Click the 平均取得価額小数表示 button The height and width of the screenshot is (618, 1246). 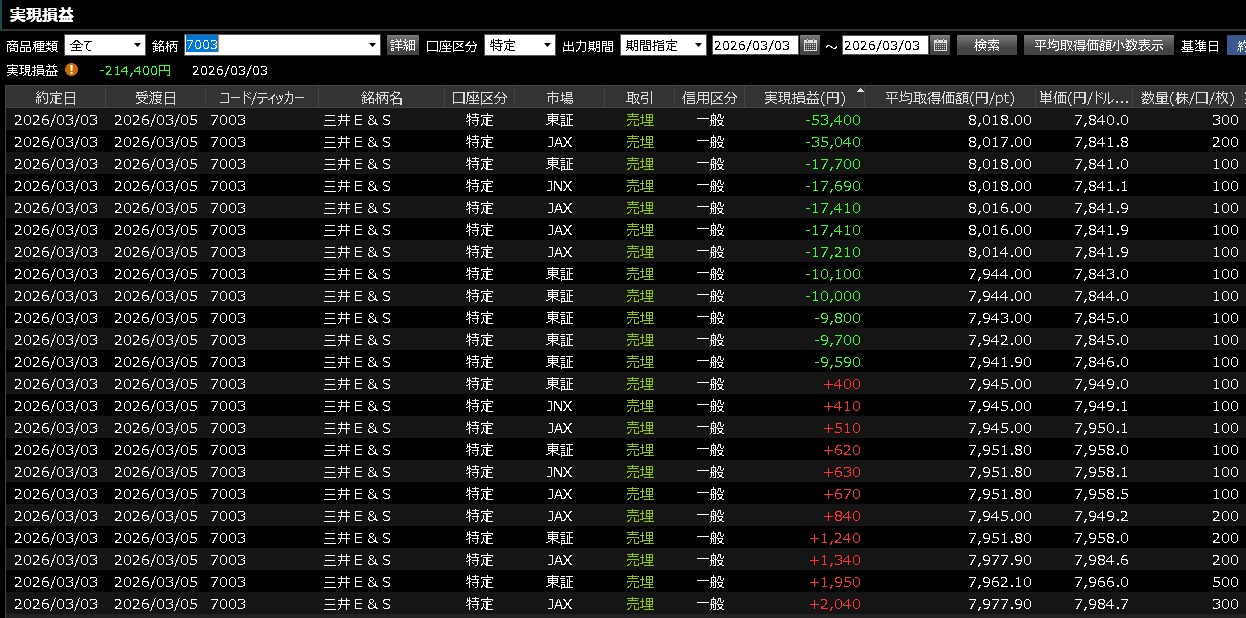point(1097,45)
